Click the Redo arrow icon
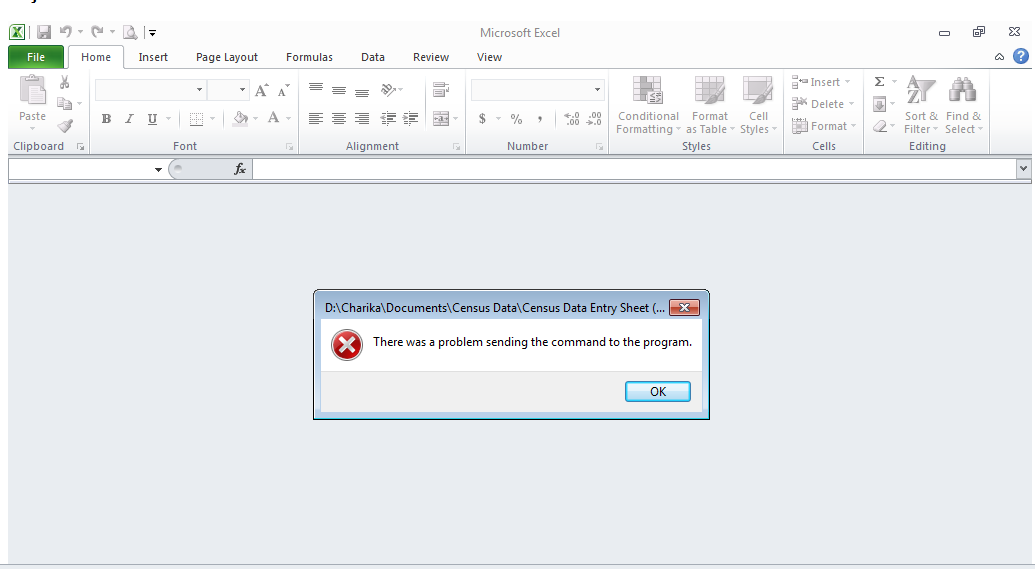1035x569 pixels. (98, 32)
